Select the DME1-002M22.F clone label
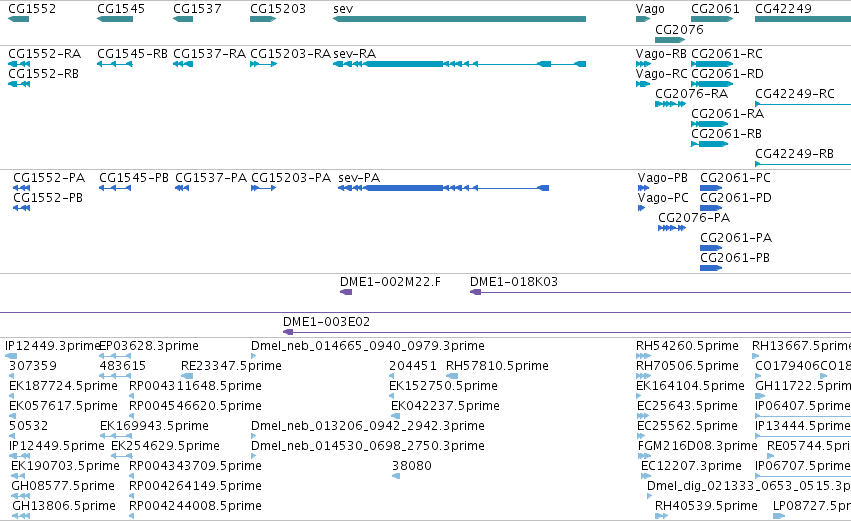851x521 pixels. pos(390,282)
